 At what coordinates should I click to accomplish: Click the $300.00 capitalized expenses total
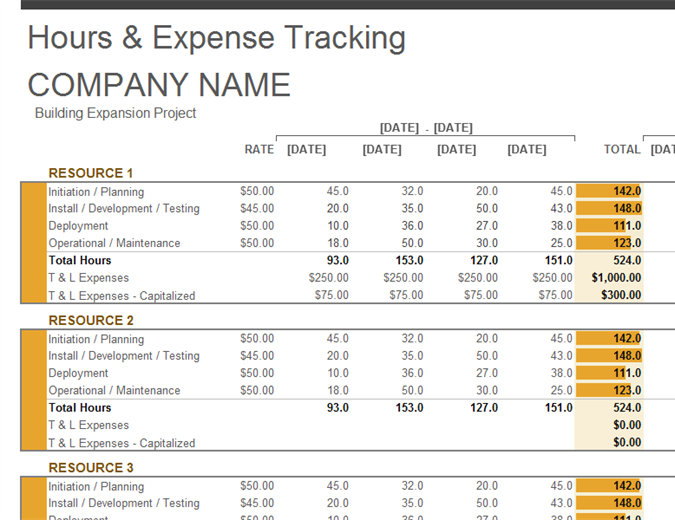click(621, 295)
